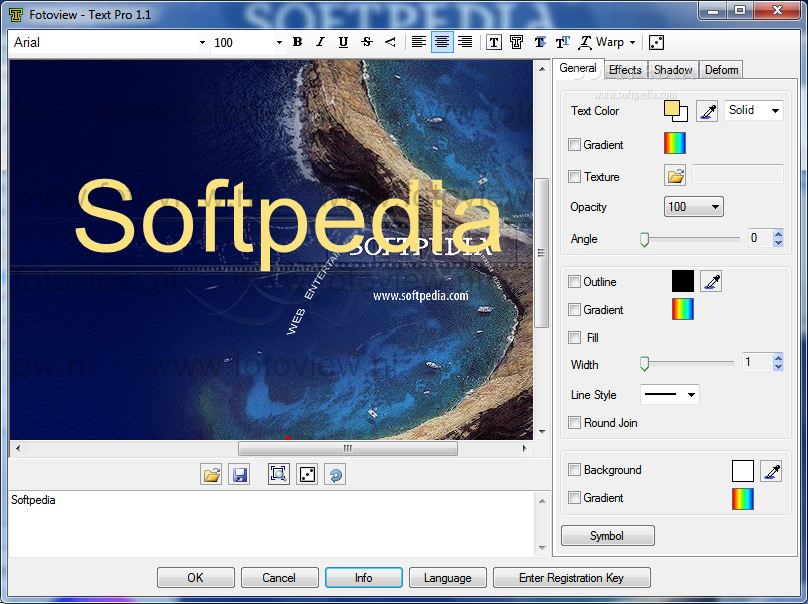The height and width of the screenshot is (604, 808).
Task: Toggle strikethrough formatting
Action: coord(367,42)
